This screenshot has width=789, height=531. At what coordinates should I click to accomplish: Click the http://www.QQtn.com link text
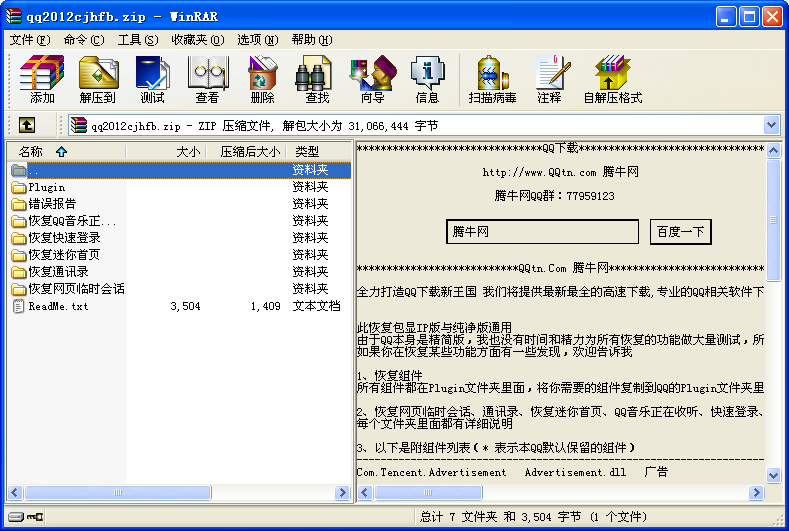[x=539, y=173]
